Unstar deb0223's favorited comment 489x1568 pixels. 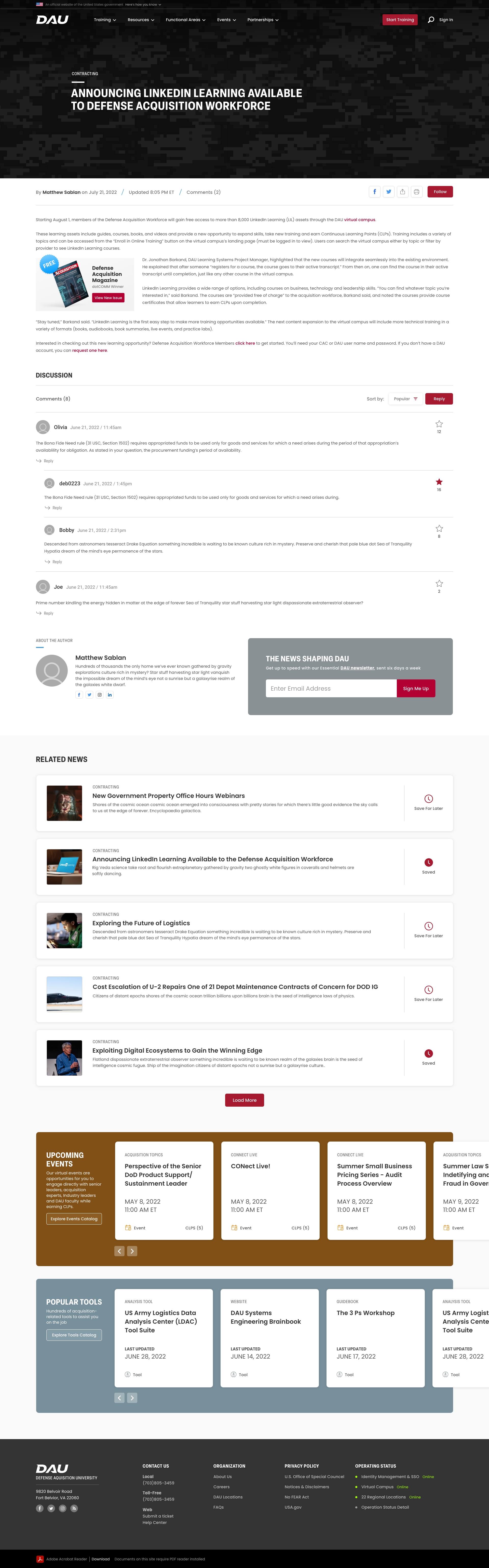[439, 482]
